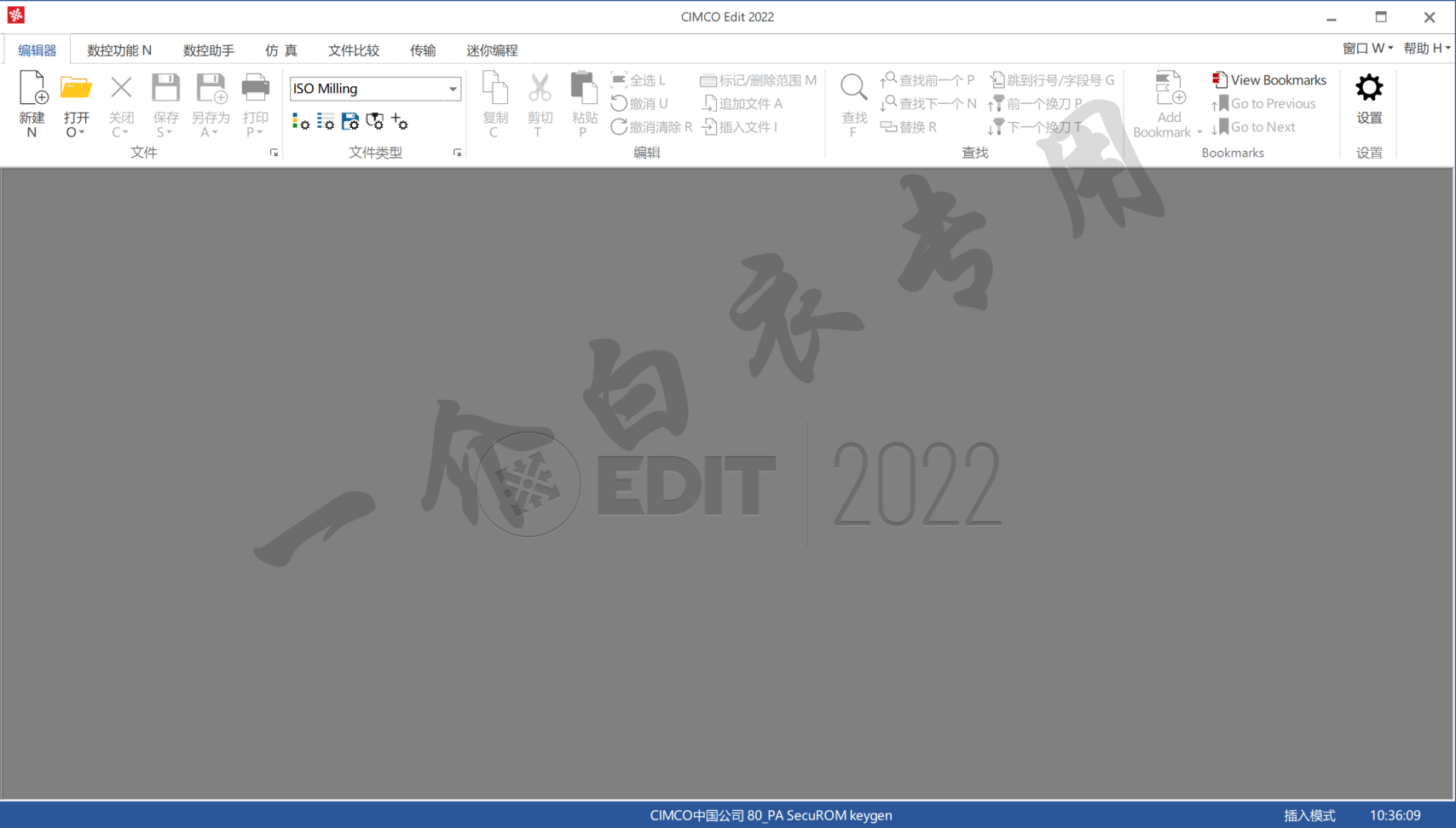This screenshot has height=828, width=1456.
Task: Minimize the CIMCO Edit window
Action: (x=1332, y=17)
